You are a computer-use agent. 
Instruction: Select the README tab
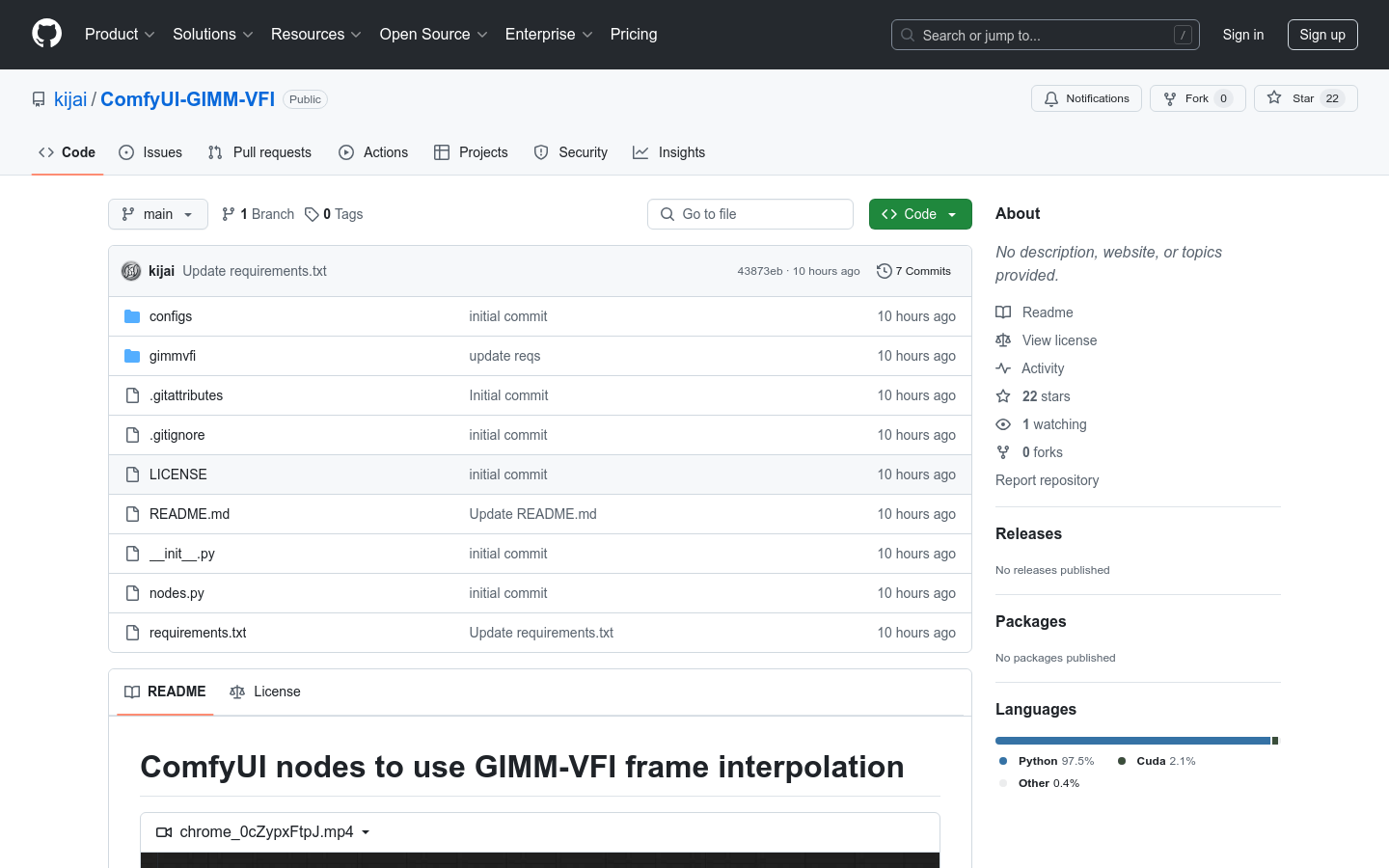point(165,692)
